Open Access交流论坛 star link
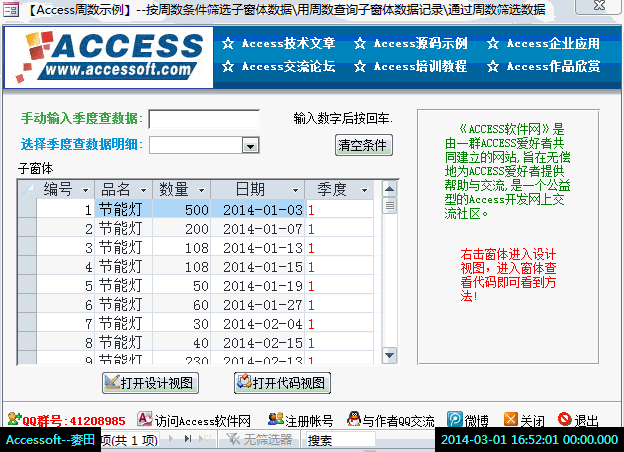Image resolution: width=624 pixels, height=452 pixels. pyautogui.click(x=279, y=66)
